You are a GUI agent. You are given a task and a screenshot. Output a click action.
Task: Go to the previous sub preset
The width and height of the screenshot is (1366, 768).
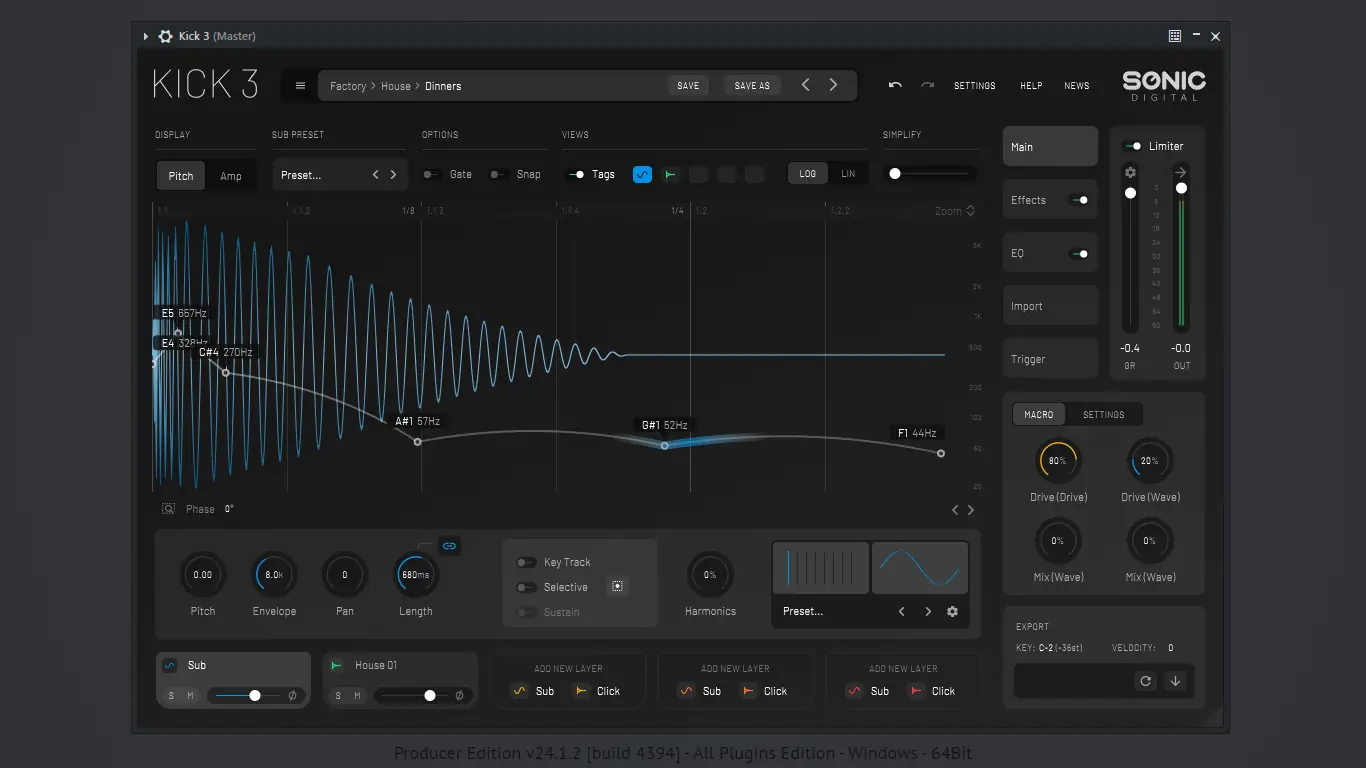[x=376, y=175]
